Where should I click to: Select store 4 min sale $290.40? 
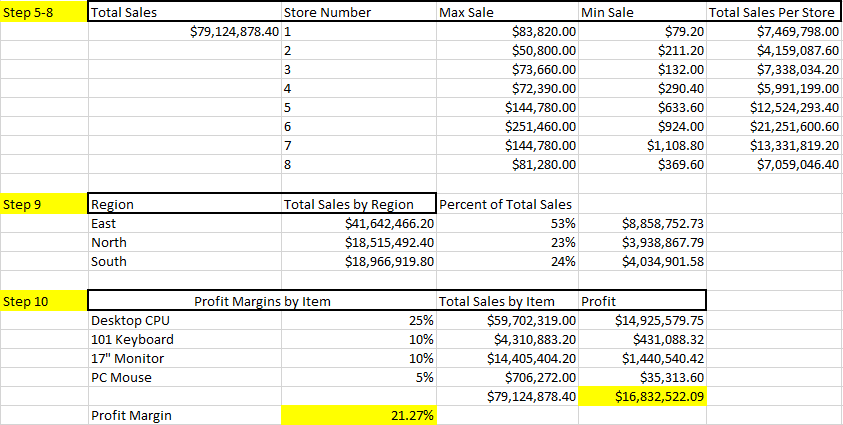pyautogui.click(x=642, y=88)
